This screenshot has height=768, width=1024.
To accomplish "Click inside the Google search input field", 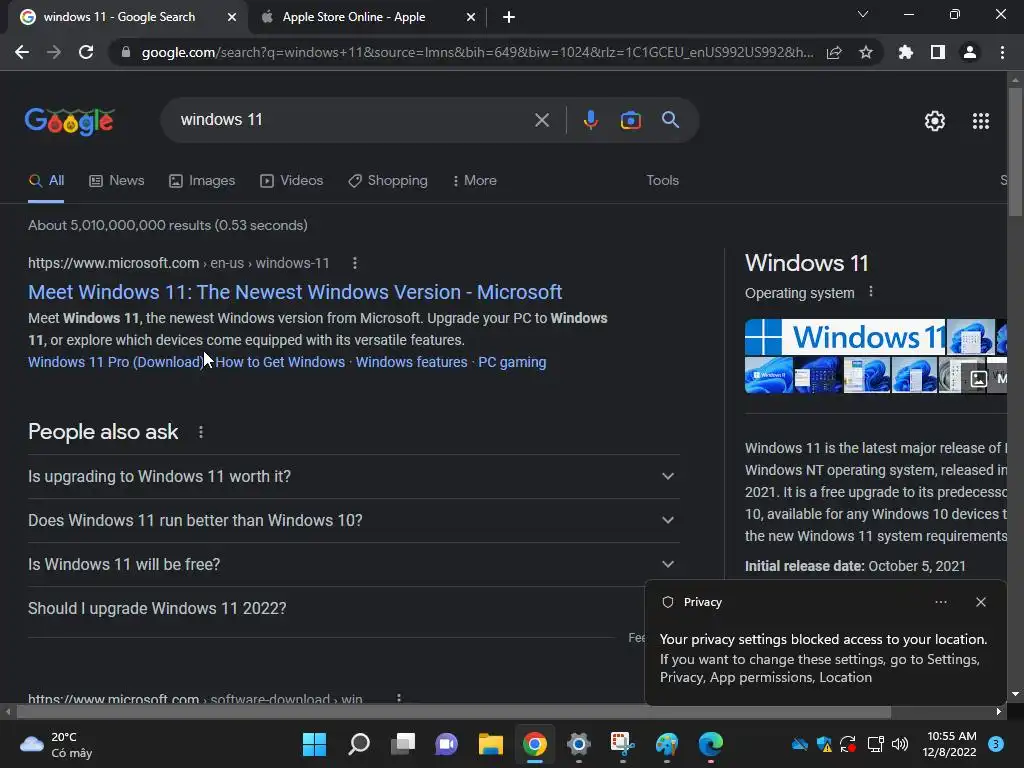I will 353,120.
